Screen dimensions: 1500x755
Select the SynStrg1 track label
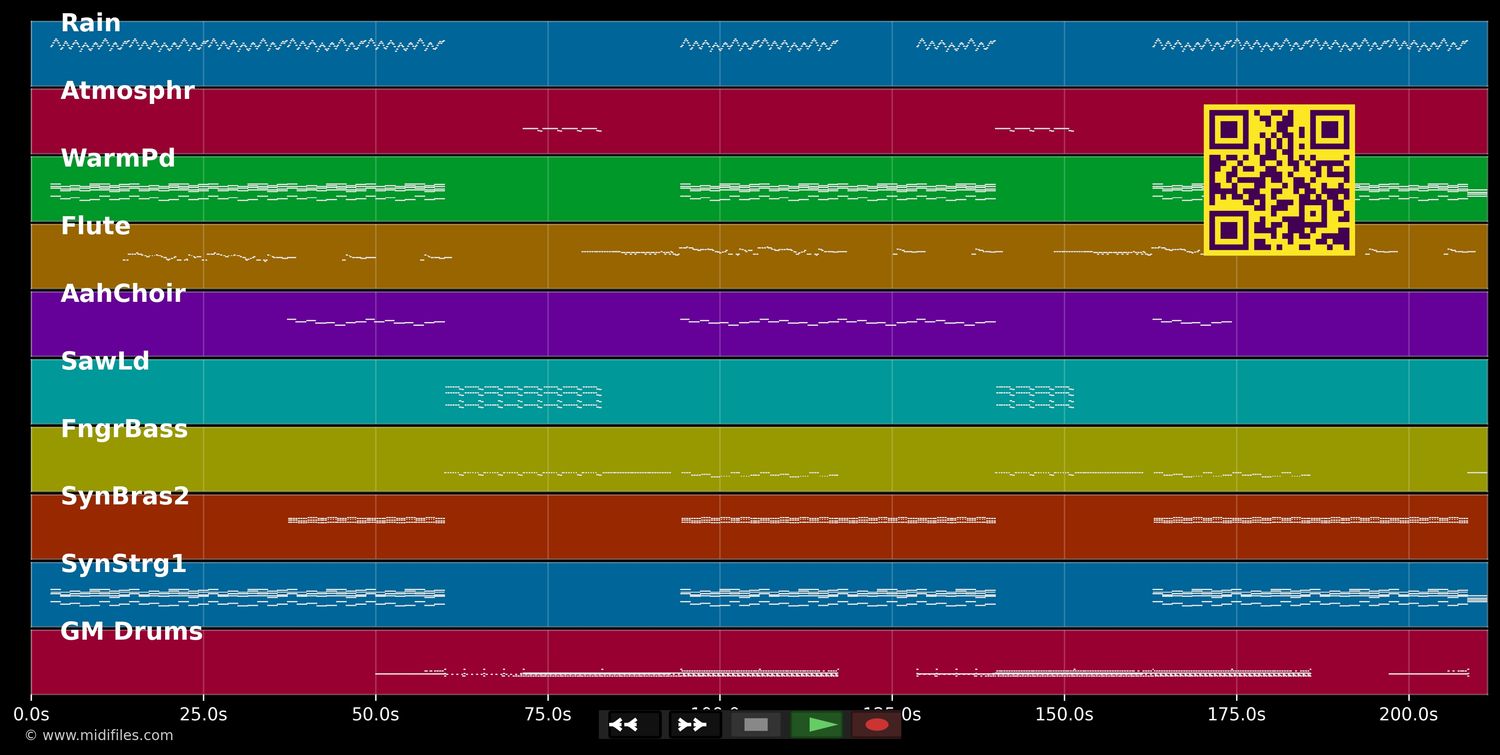pyautogui.click(x=125, y=563)
